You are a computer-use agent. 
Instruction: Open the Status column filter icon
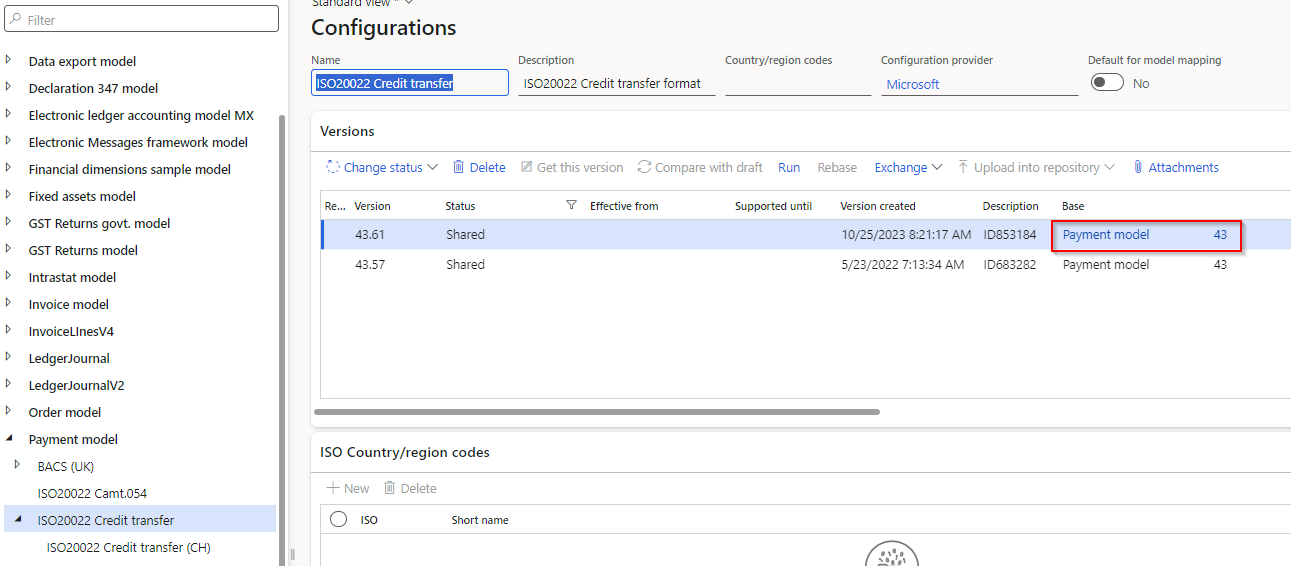pos(571,205)
